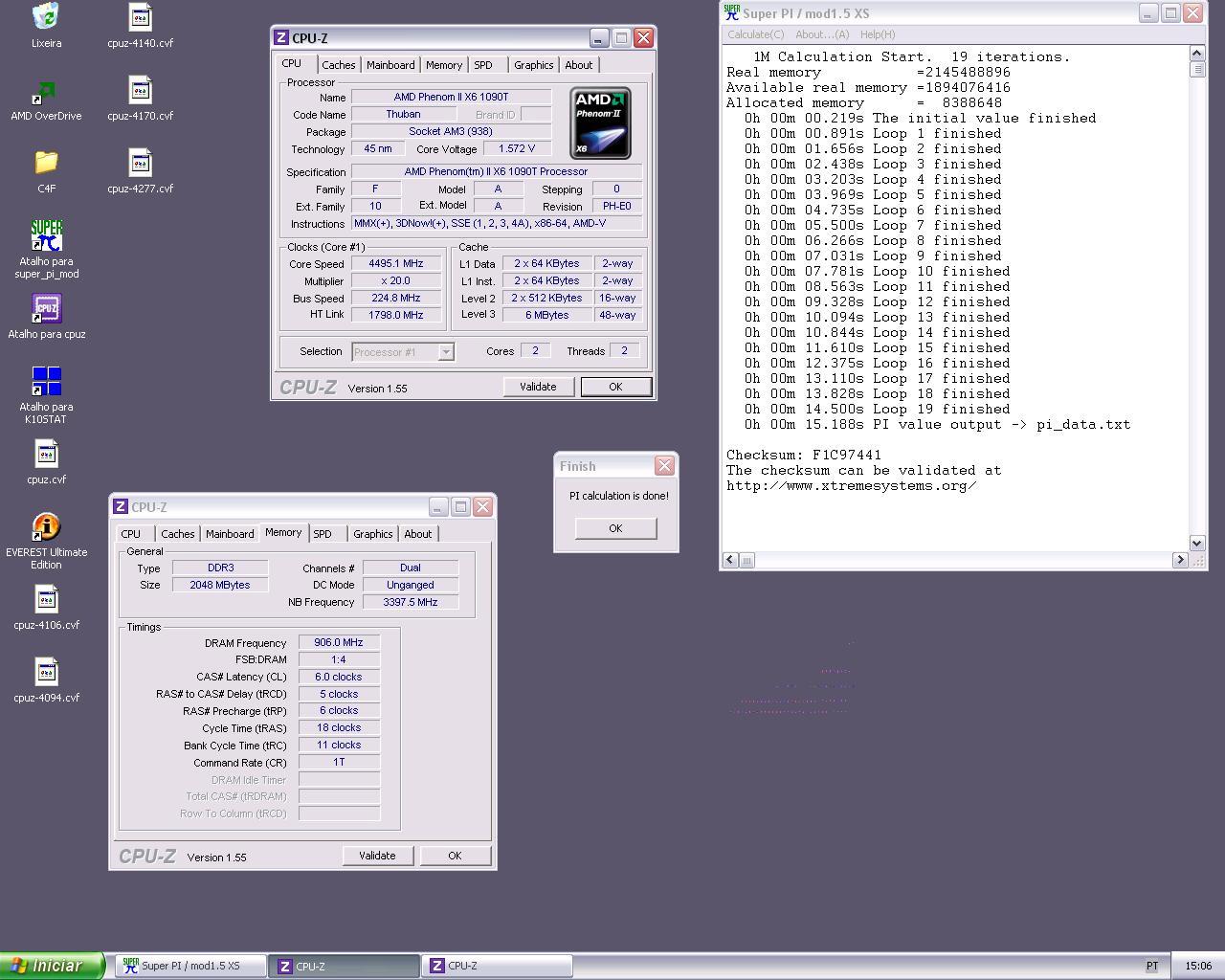This screenshot has width=1225, height=980.
Task: Click CPU-Z title icon in Memory window
Action: coord(121,507)
